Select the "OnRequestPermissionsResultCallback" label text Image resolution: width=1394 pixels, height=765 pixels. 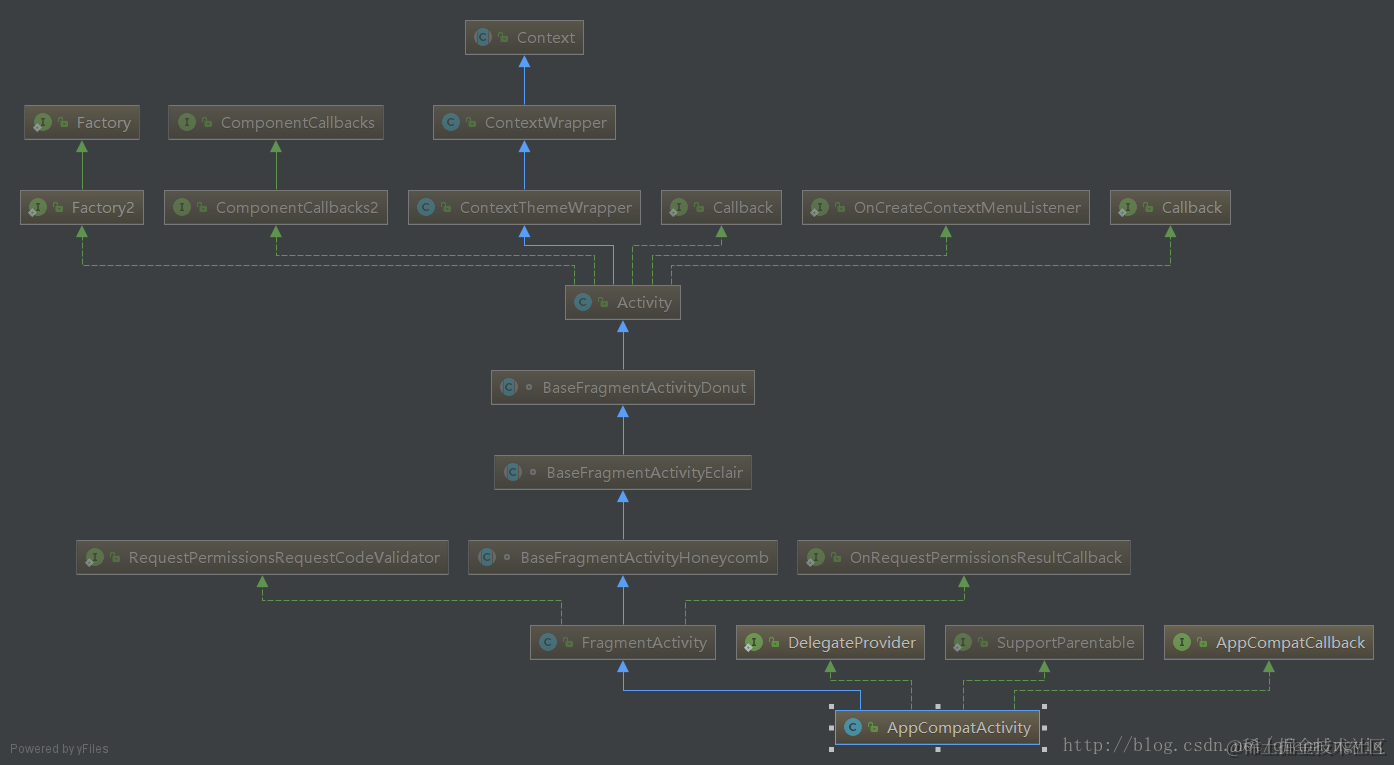pyautogui.click(x=986, y=558)
